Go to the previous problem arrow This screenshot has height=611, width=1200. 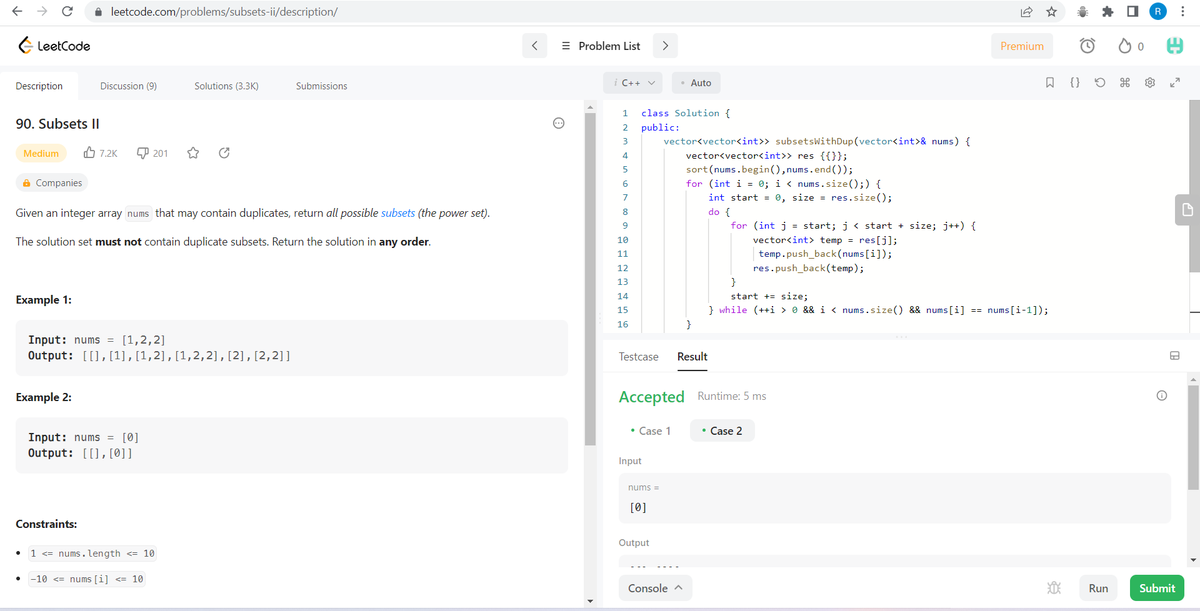534,46
